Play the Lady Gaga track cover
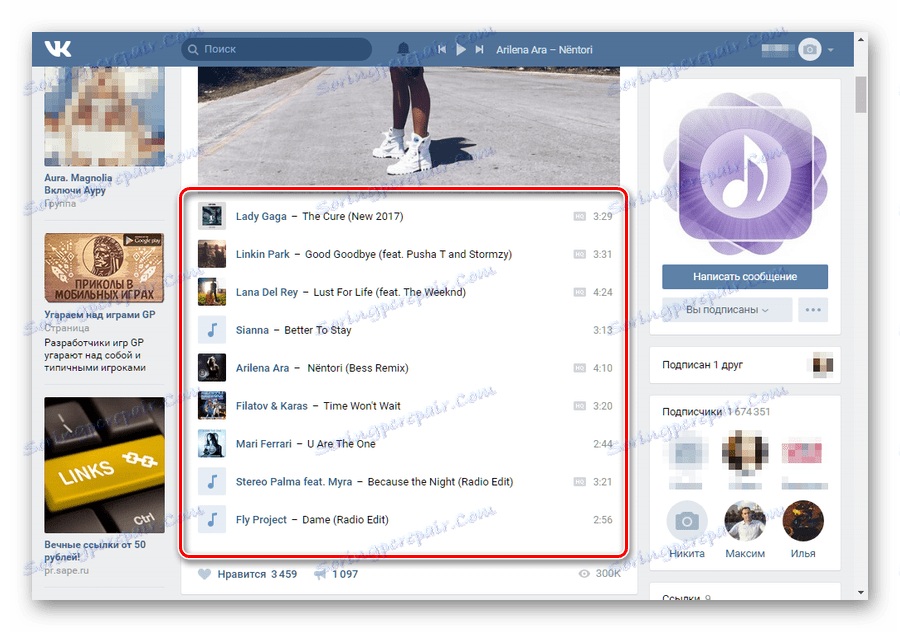 click(x=212, y=216)
